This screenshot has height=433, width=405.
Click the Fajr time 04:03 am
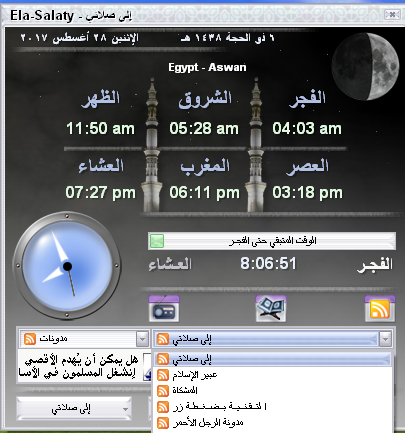tap(307, 129)
